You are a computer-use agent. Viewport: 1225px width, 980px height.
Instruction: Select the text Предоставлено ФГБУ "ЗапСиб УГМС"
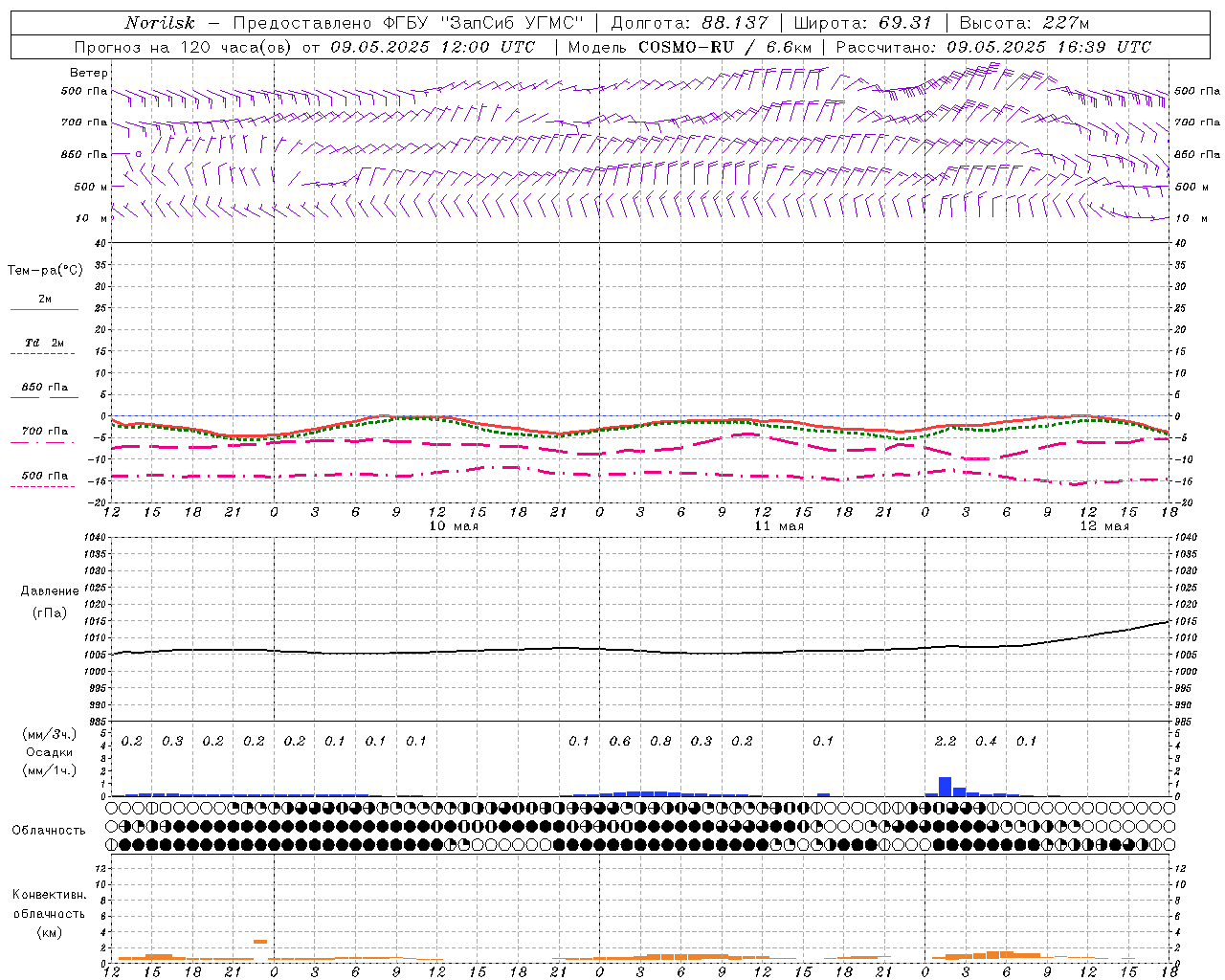click(408, 23)
